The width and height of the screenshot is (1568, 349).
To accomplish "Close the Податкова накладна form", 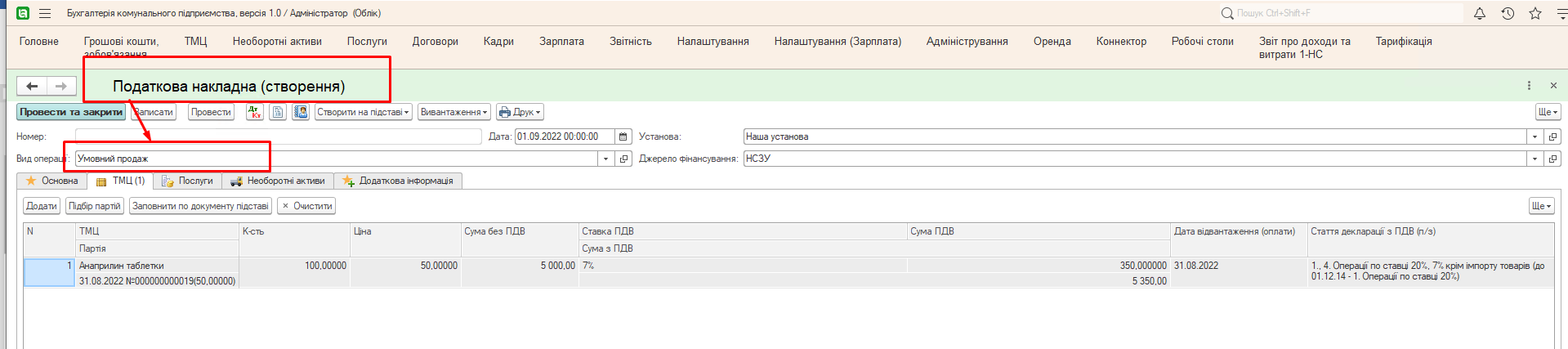I will coord(1553,86).
